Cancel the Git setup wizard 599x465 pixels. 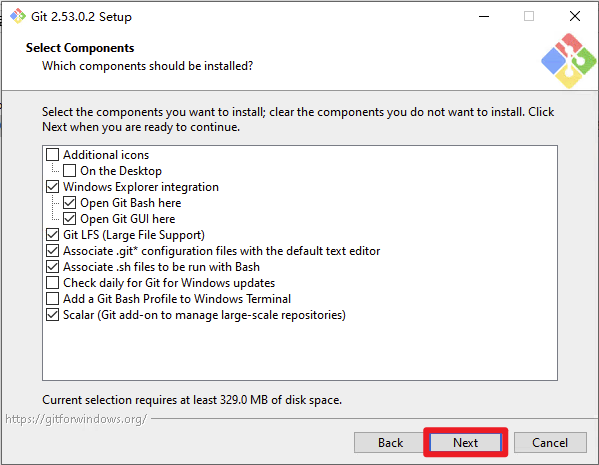550,442
